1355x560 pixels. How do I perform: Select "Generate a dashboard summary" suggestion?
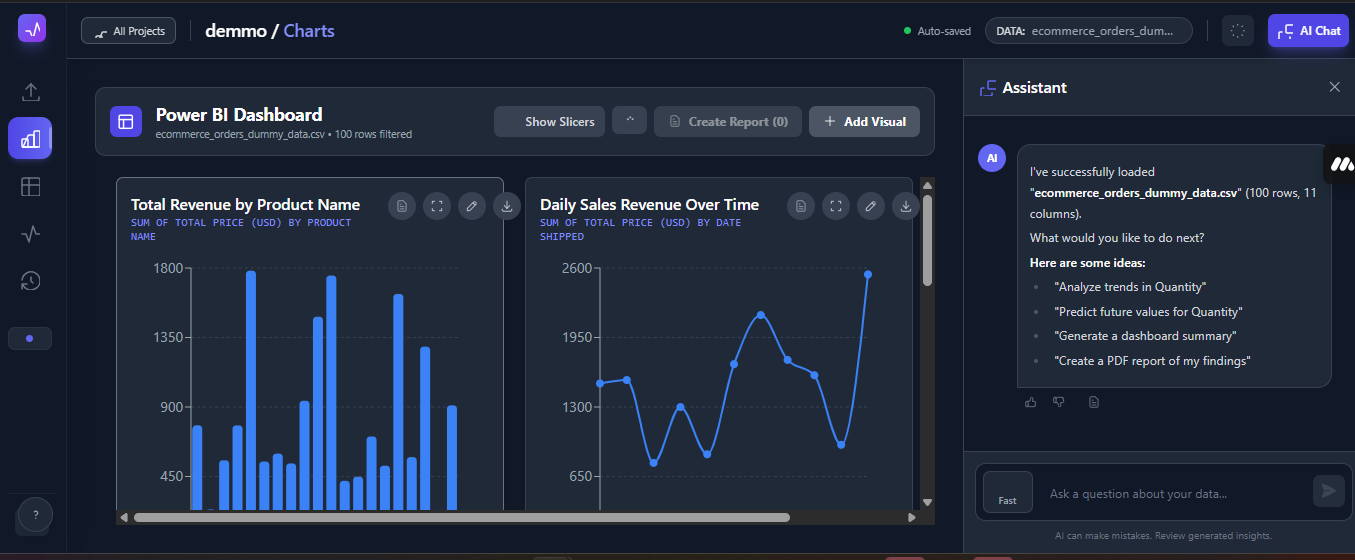tap(1145, 336)
